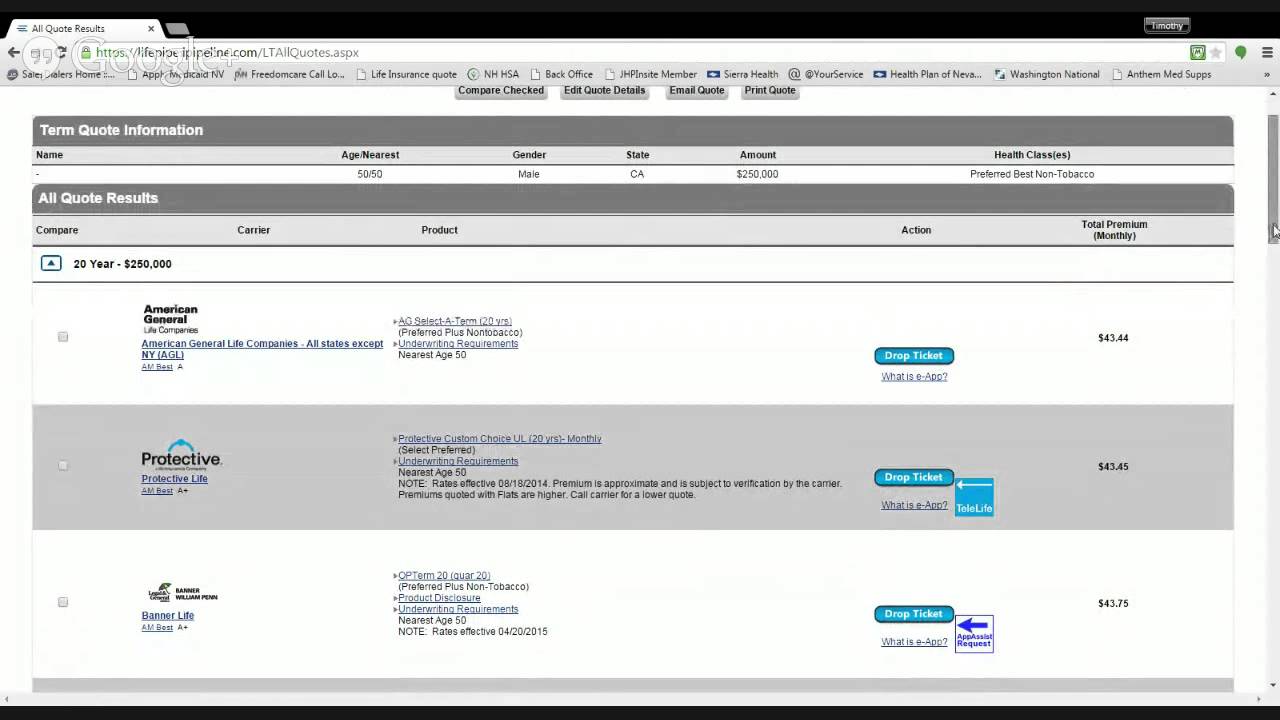The width and height of the screenshot is (1280, 720).
Task: Open the Life Insurance quote bookmark
Action: click(x=407, y=74)
